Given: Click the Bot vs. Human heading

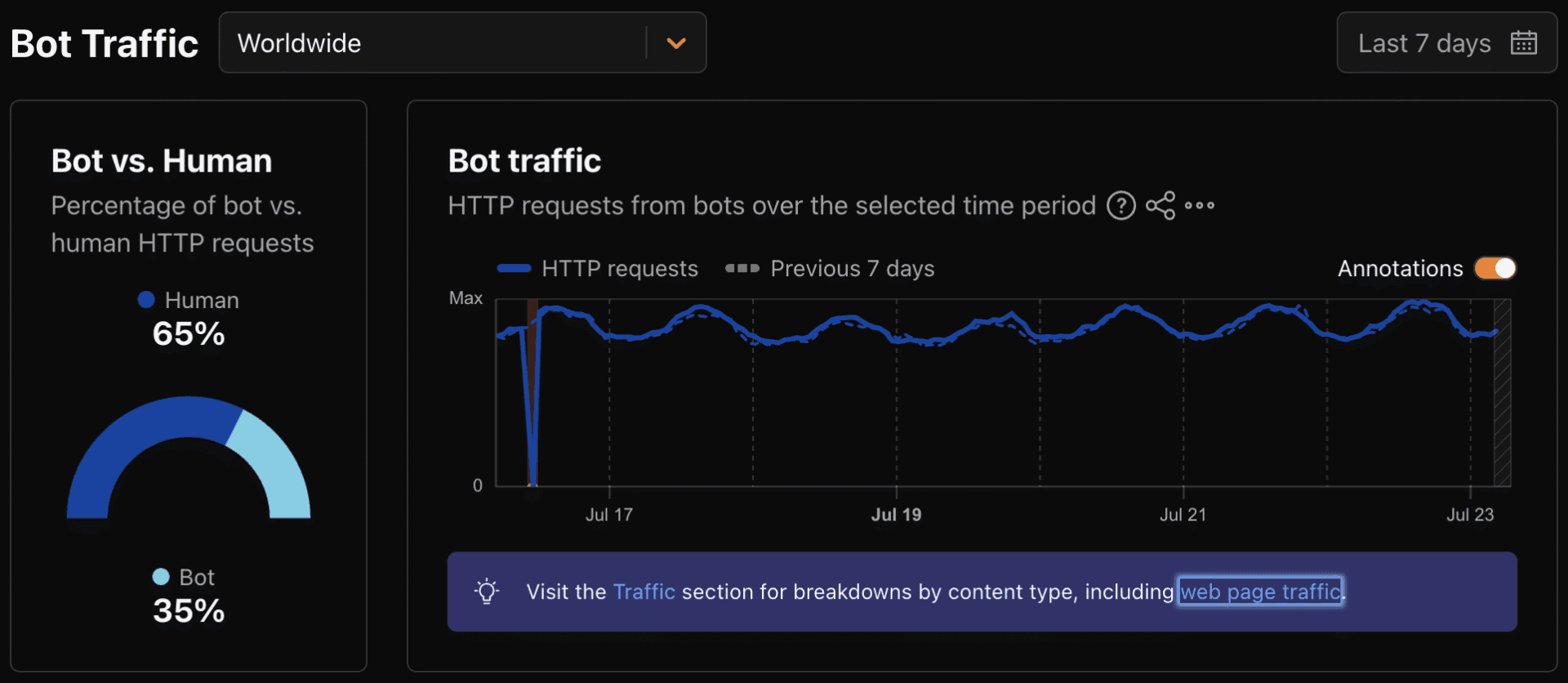Looking at the screenshot, I should pos(162,161).
